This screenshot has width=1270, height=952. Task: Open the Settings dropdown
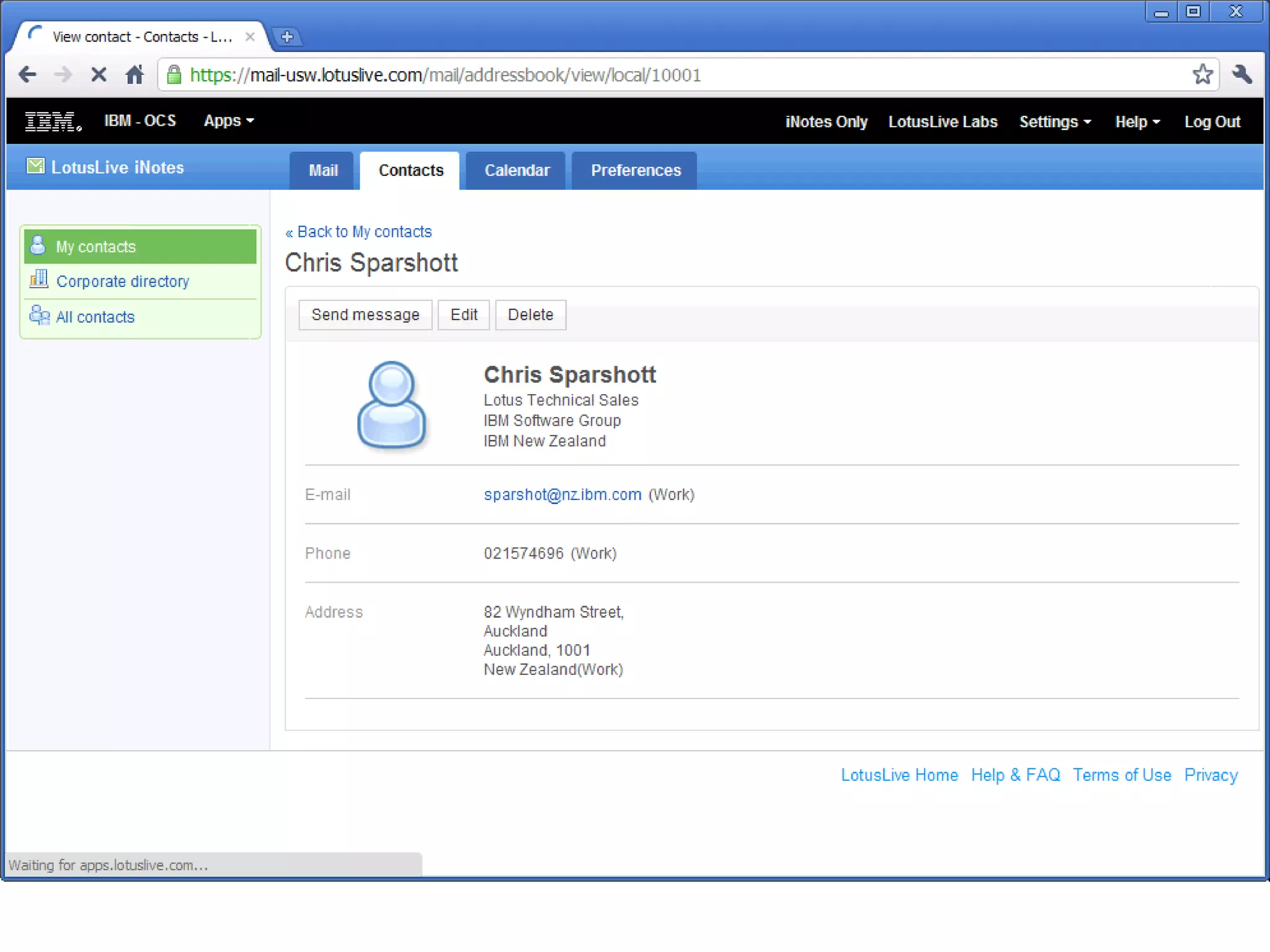[1054, 121]
